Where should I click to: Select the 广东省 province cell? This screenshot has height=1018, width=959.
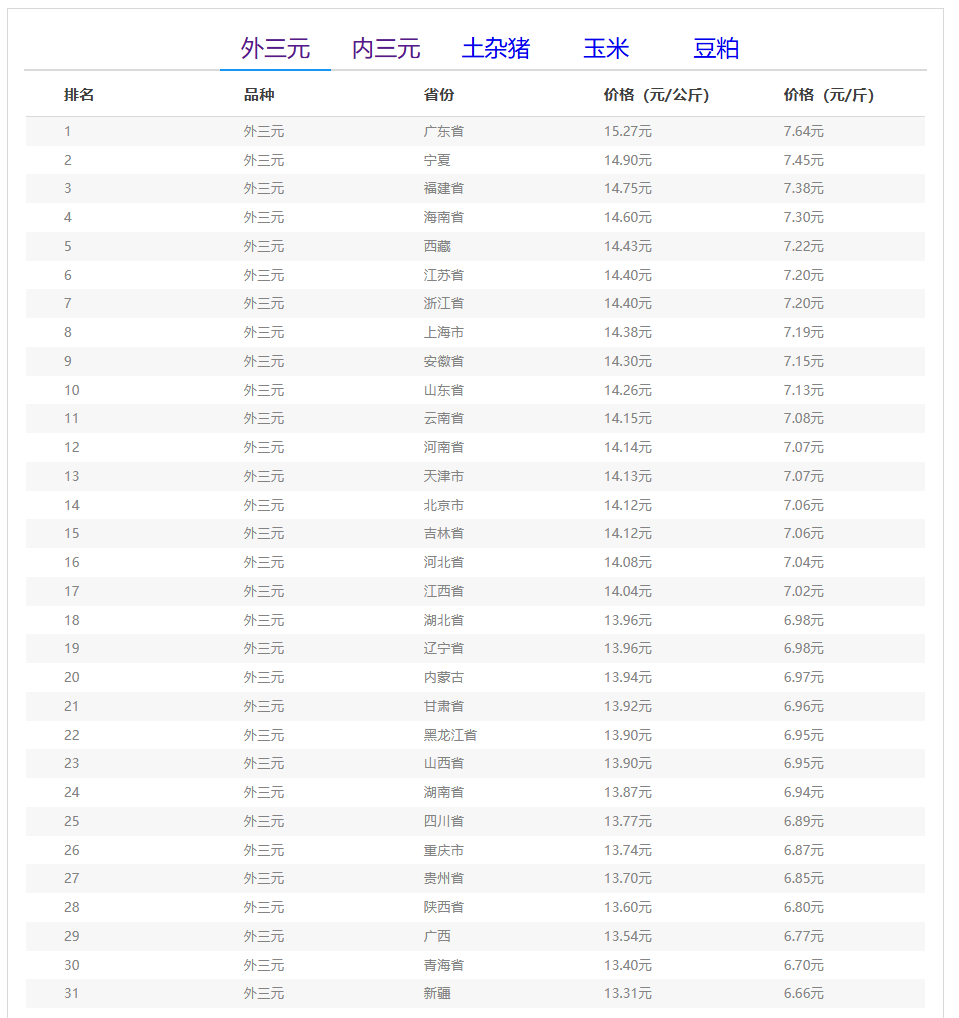pos(444,131)
